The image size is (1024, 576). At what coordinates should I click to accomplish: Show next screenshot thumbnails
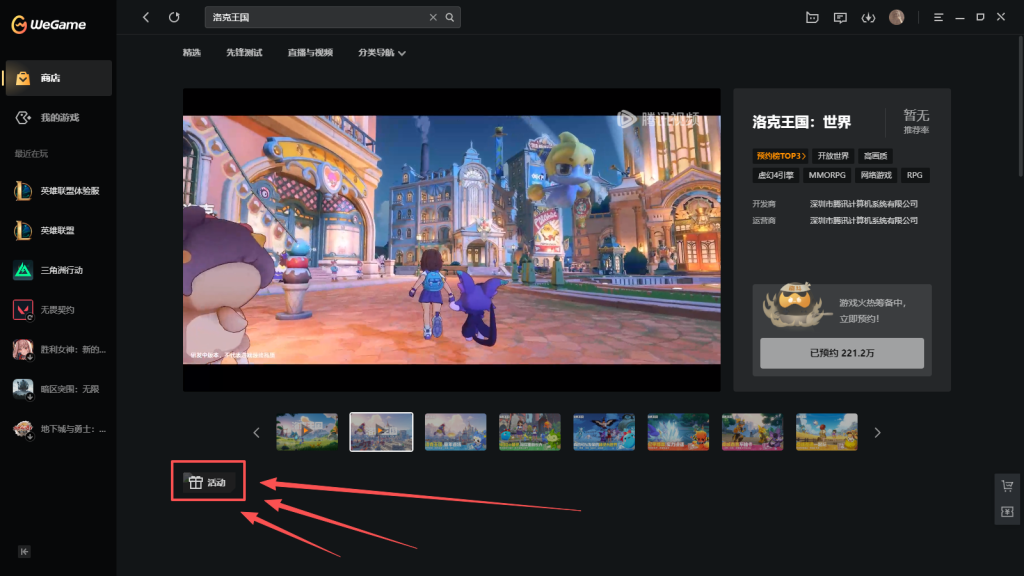click(x=878, y=433)
